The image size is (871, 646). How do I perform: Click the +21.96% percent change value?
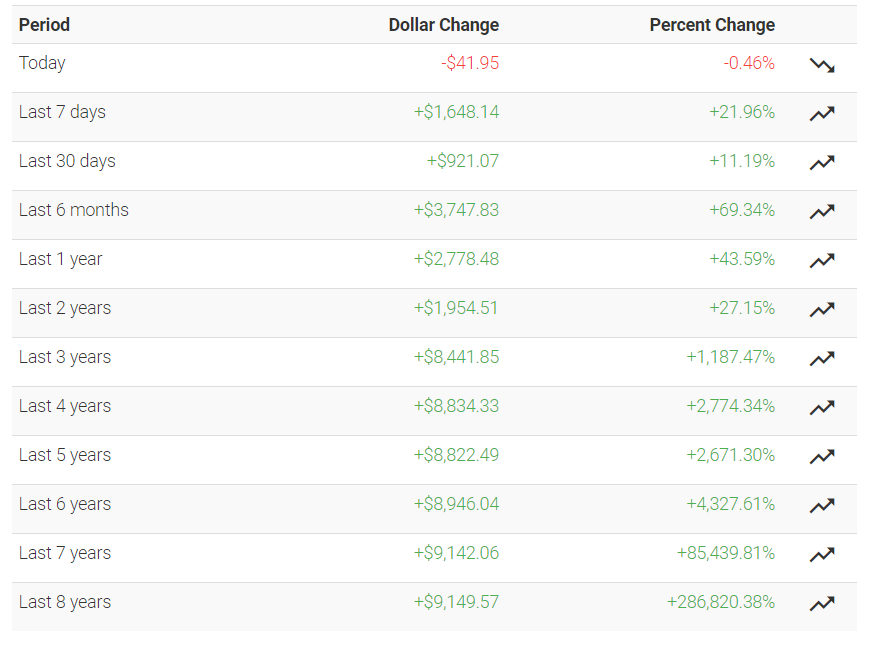(x=742, y=112)
